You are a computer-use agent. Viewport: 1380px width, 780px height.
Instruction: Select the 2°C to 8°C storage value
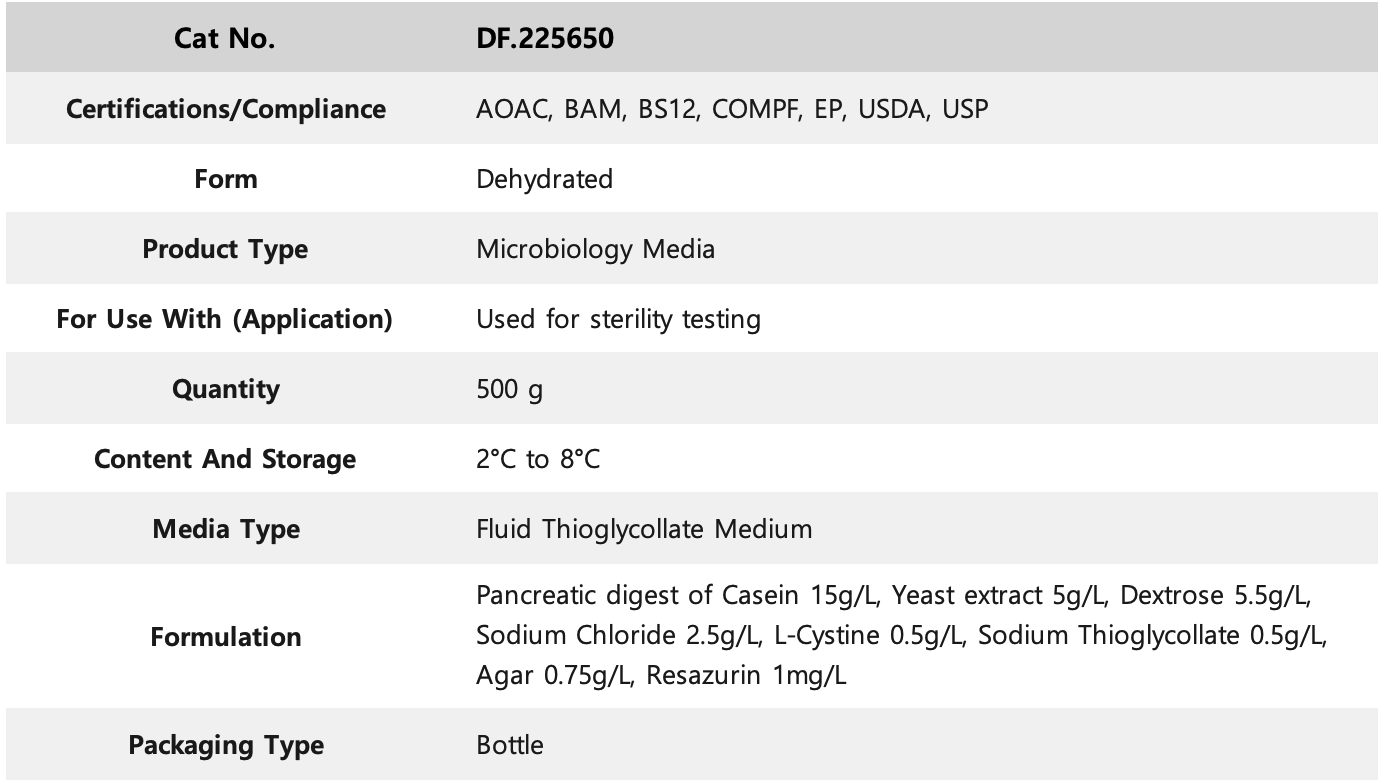click(x=539, y=459)
